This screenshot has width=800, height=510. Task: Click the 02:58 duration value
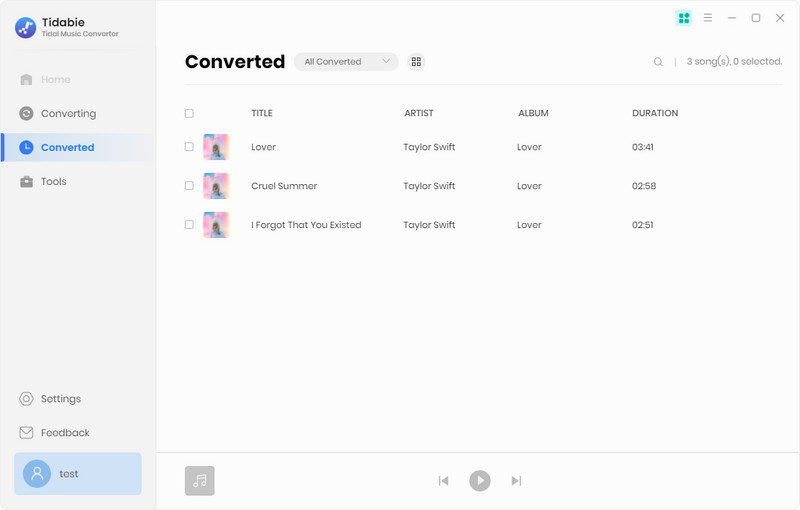(x=644, y=186)
